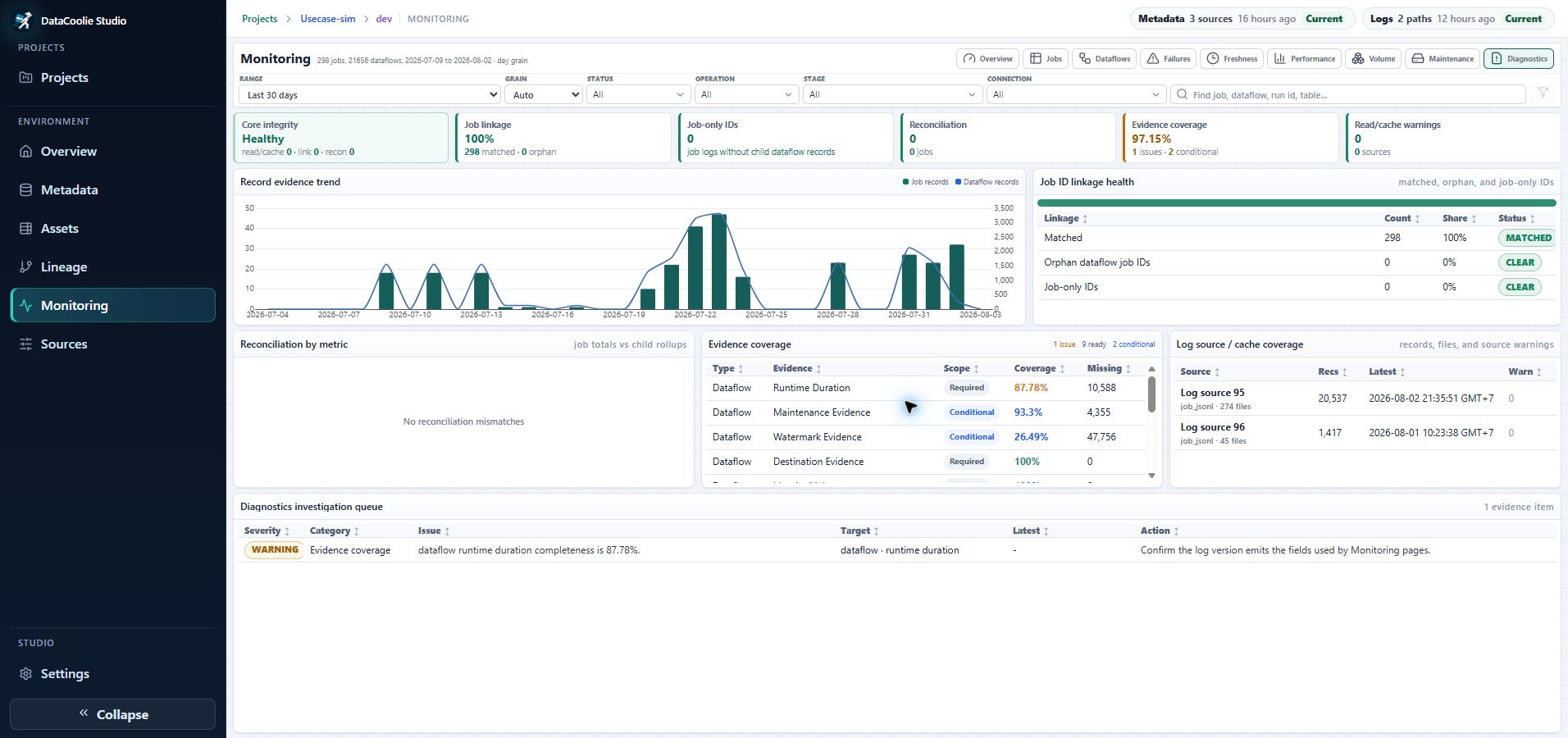Click the 2026-07-23 bar in the trend chart
Image resolution: width=1568 pixels, height=738 pixels.
(x=719, y=262)
